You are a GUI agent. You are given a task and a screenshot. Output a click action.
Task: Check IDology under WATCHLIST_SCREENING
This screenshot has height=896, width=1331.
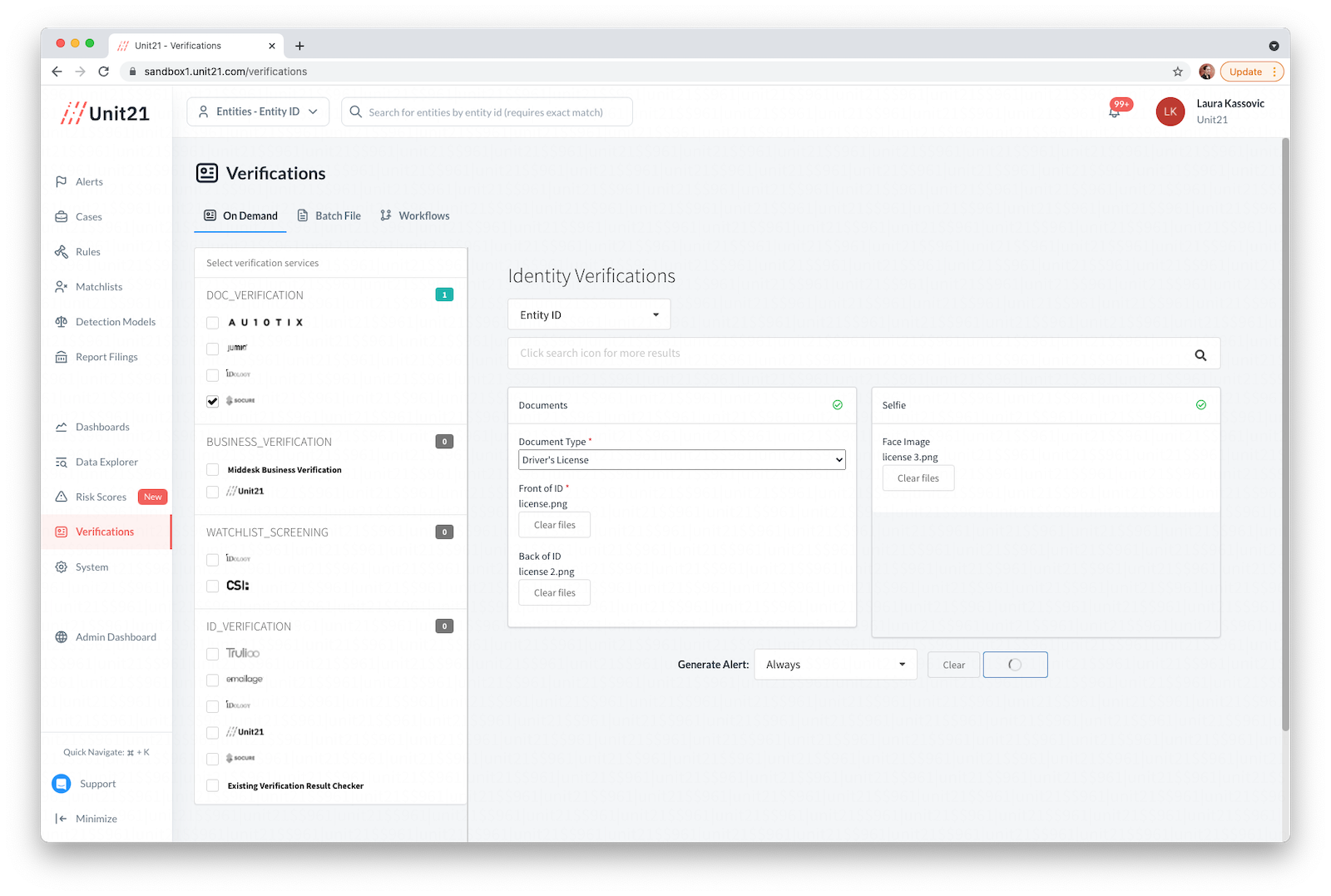[213, 560]
